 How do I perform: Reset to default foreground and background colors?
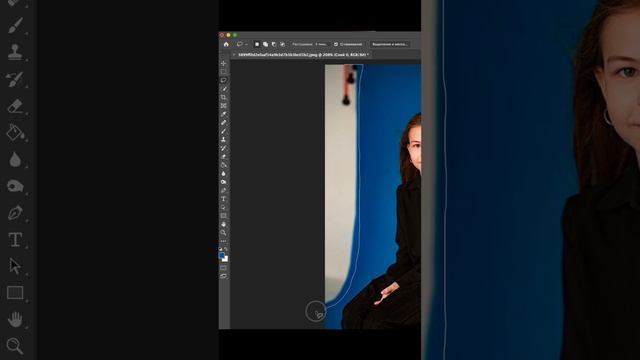click(220, 249)
